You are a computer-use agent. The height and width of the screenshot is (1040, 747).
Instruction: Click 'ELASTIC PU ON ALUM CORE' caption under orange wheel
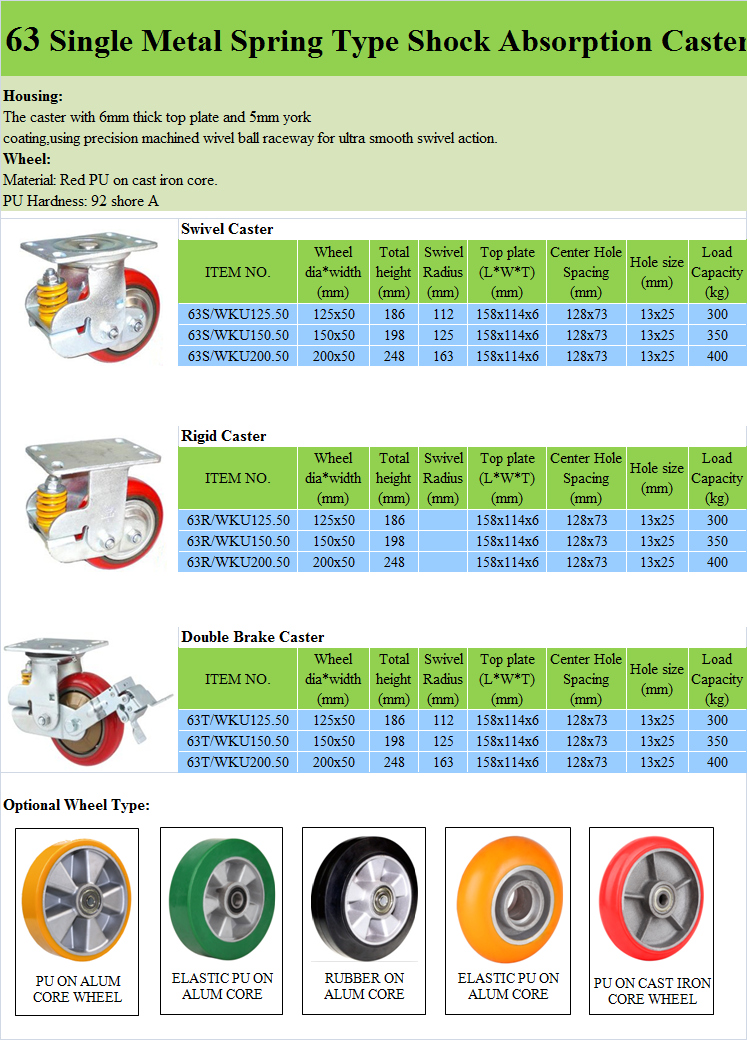(508, 986)
